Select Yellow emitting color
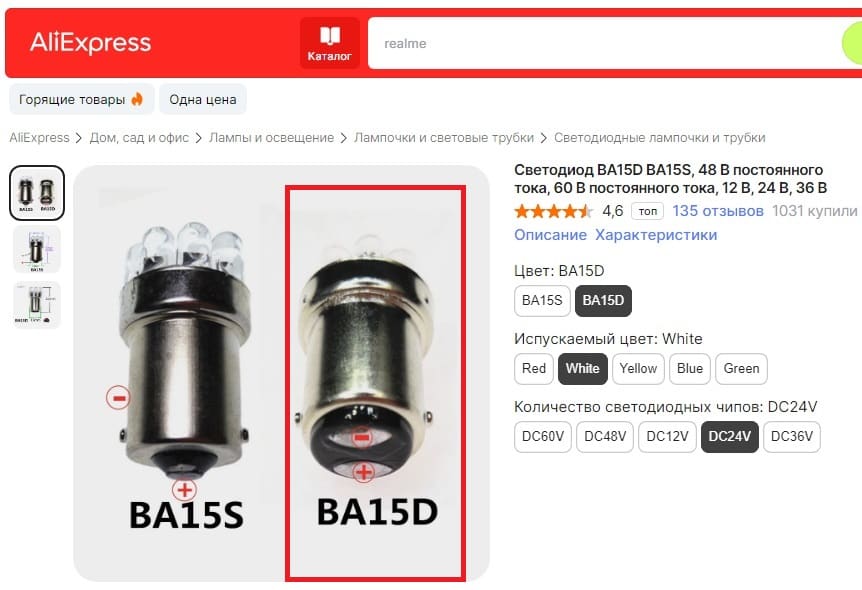The image size is (862, 590). [x=638, y=369]
